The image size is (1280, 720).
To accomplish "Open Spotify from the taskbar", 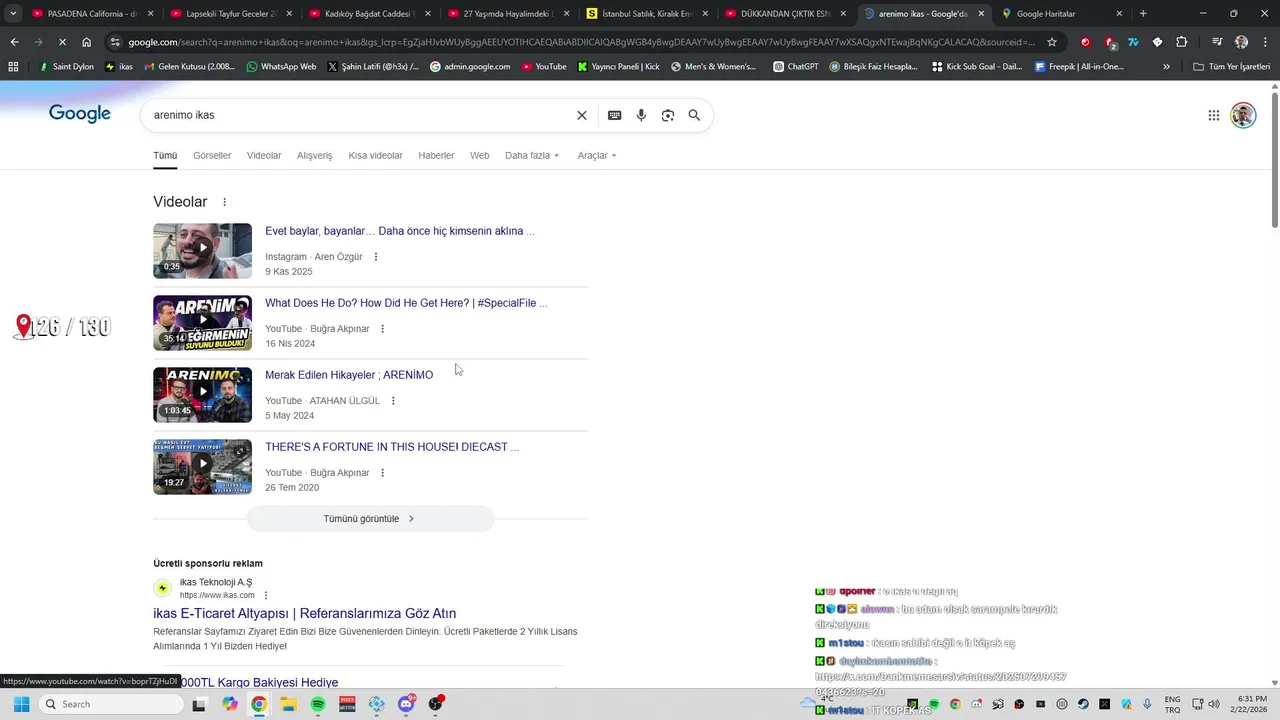I will click(x=318, y=704).
